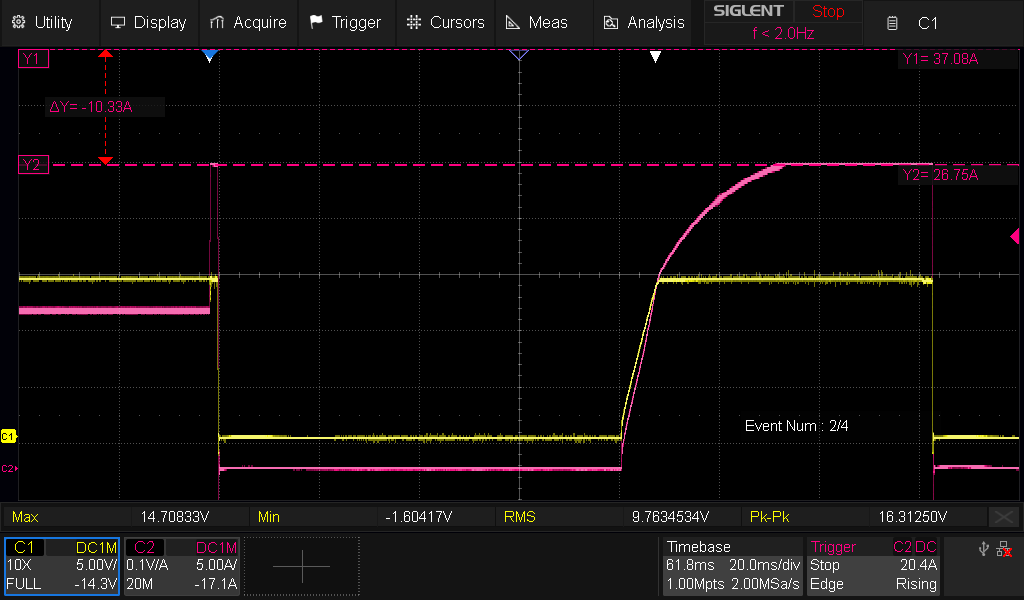Click the Max measurement value
1024x600 pixels.
pos(174,517)
